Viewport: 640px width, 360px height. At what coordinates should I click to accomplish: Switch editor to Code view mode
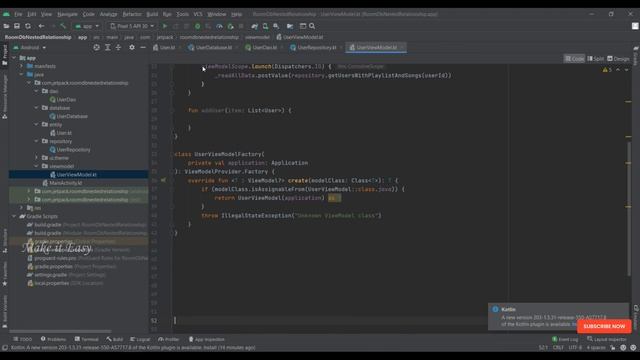pos(574,59)
